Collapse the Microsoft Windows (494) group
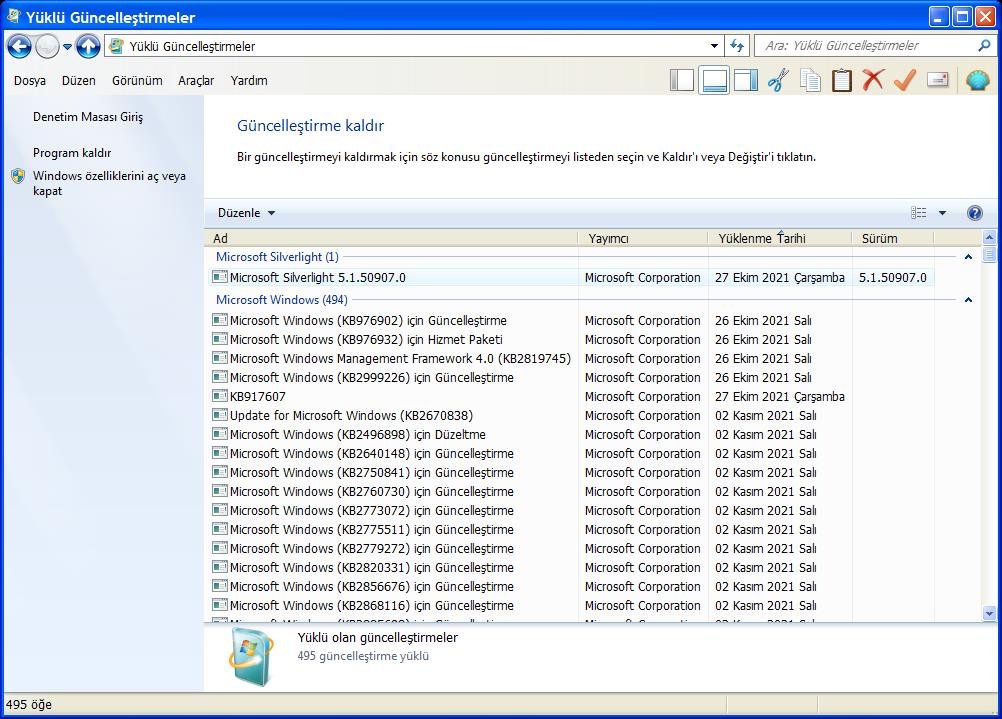Image resolution: width=1002 pixels, height=719 pixels. (968, 300)
